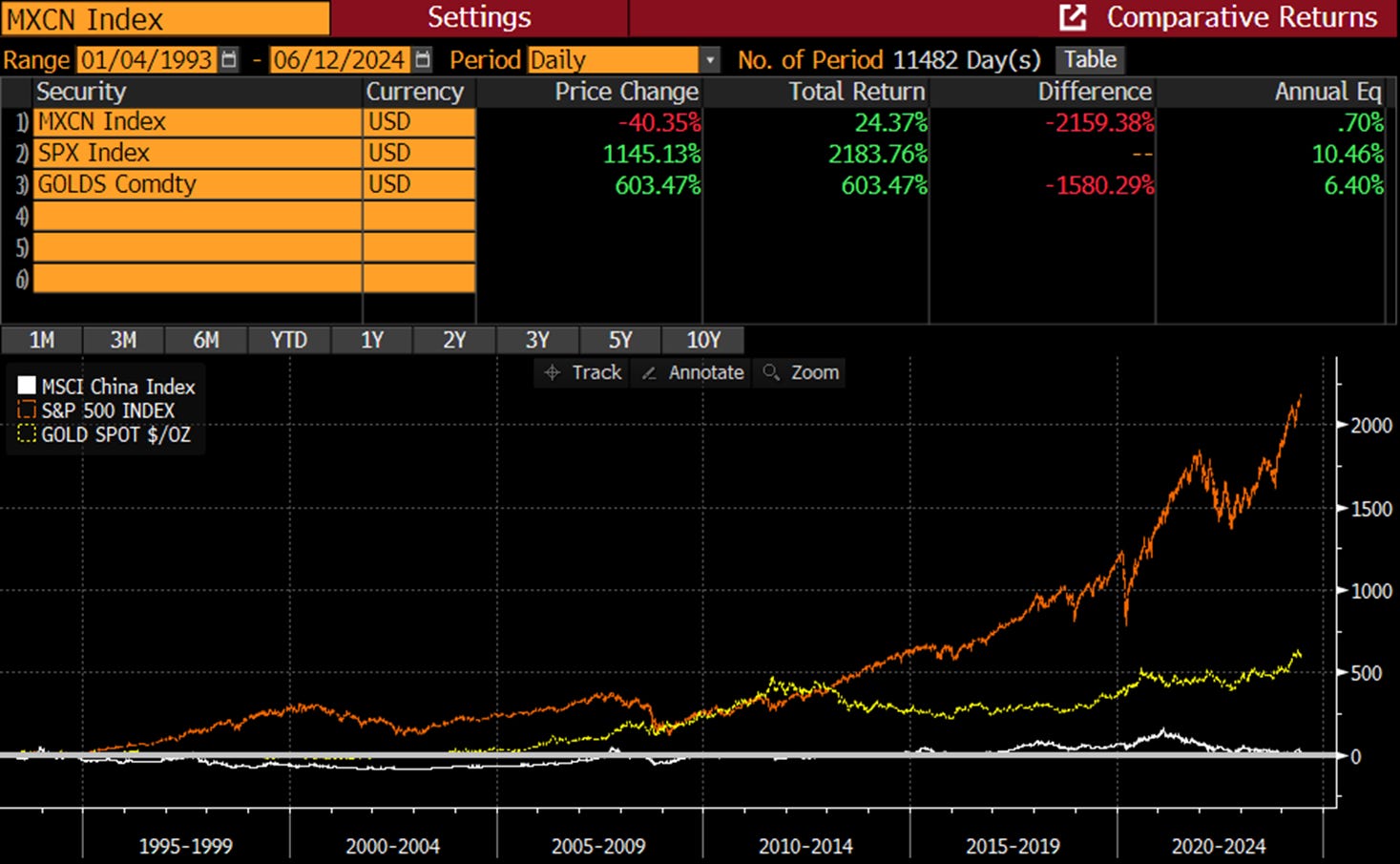Select the 2Y range tab
The height and width of the screenshot is (864, 1400).
pos(454,340)
